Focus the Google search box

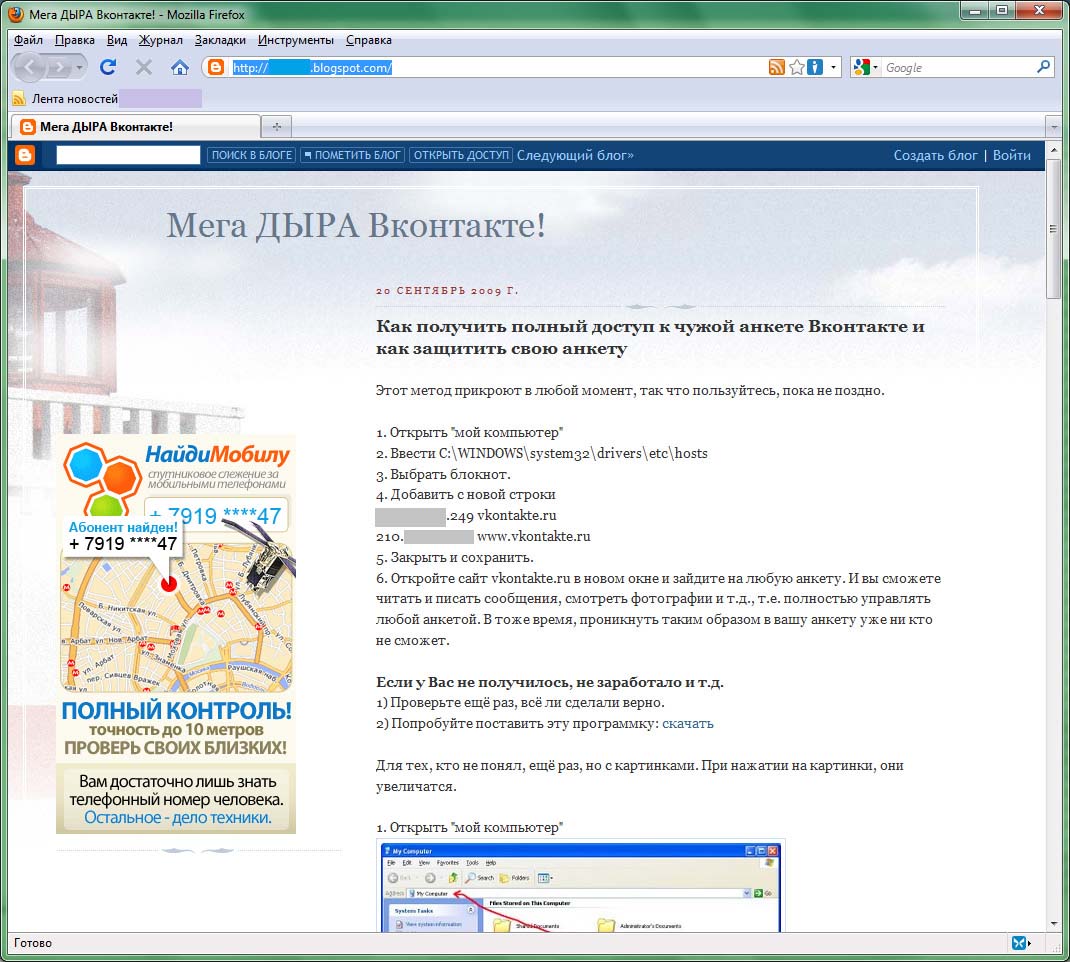(x=959, y=68)
